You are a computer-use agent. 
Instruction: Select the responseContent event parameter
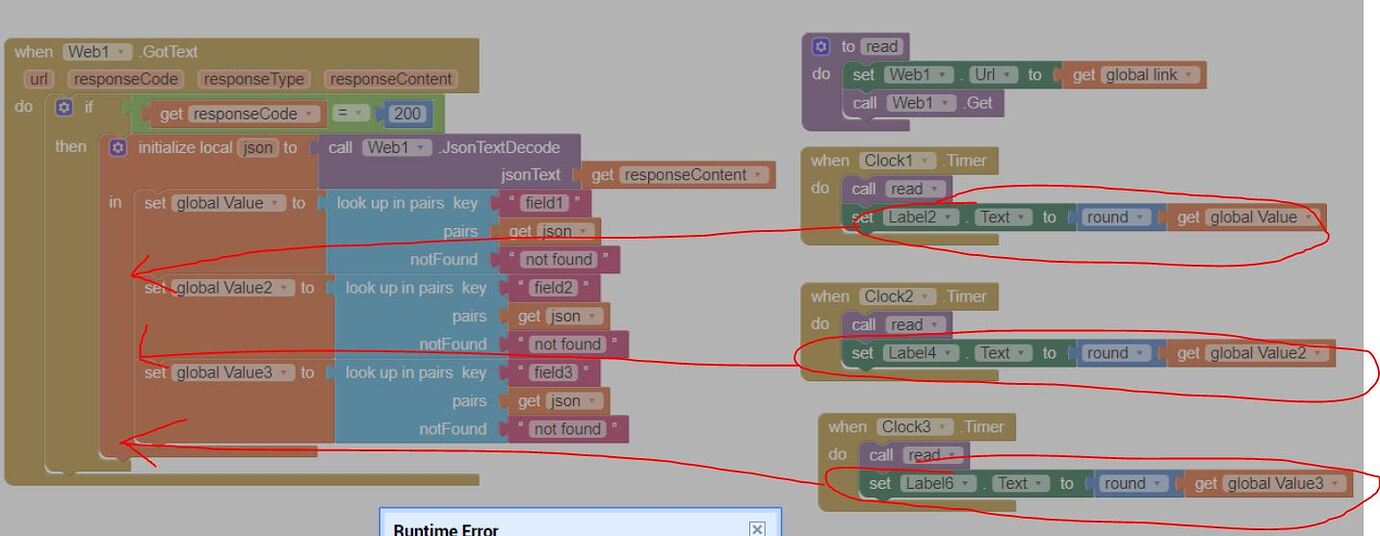pyautogui.click(x=391, y=79)
